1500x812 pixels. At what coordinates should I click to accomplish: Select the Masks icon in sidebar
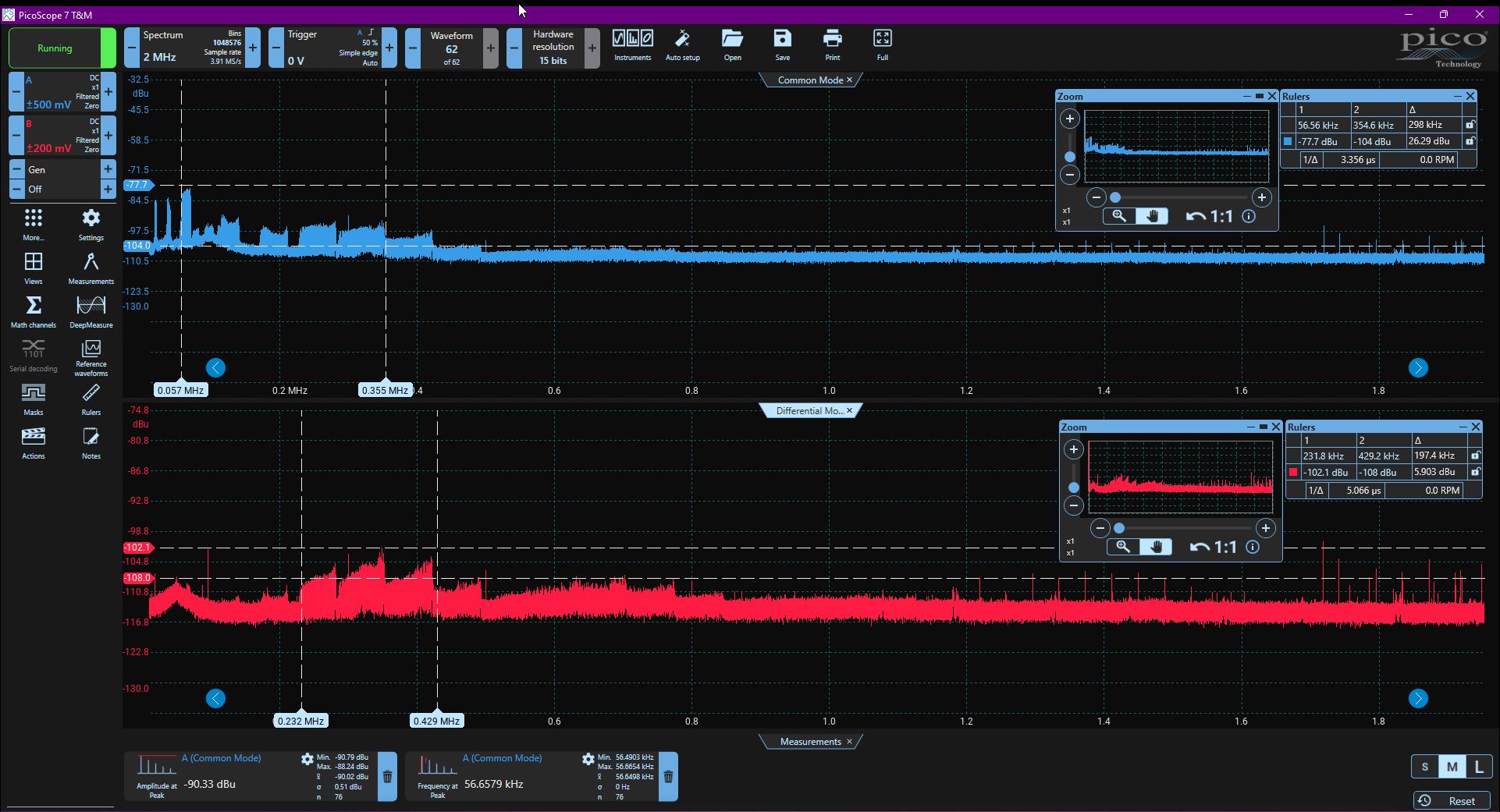[x=34, y=399]
